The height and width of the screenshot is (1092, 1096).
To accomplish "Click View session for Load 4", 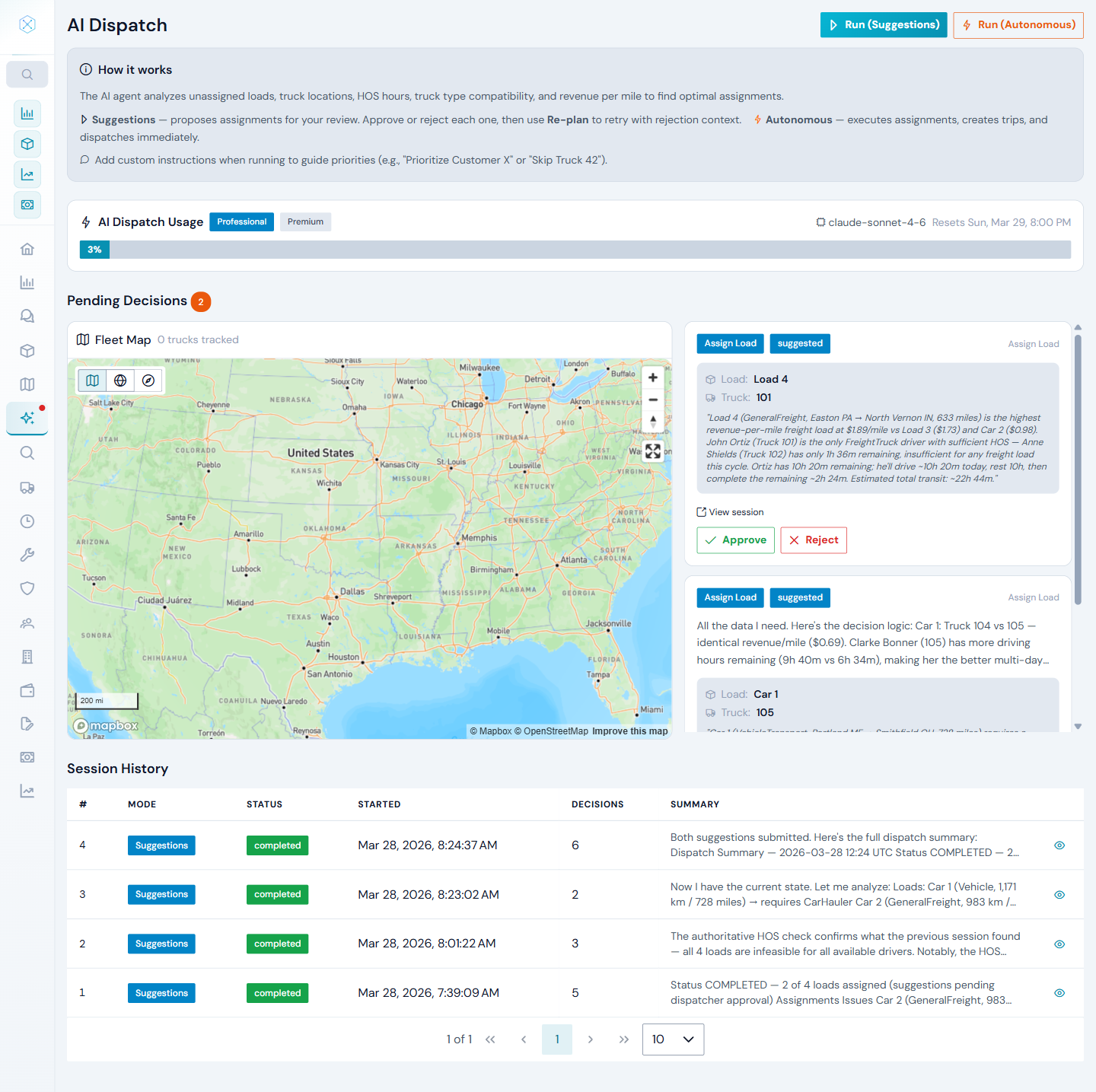I will [x=730, y=512].
